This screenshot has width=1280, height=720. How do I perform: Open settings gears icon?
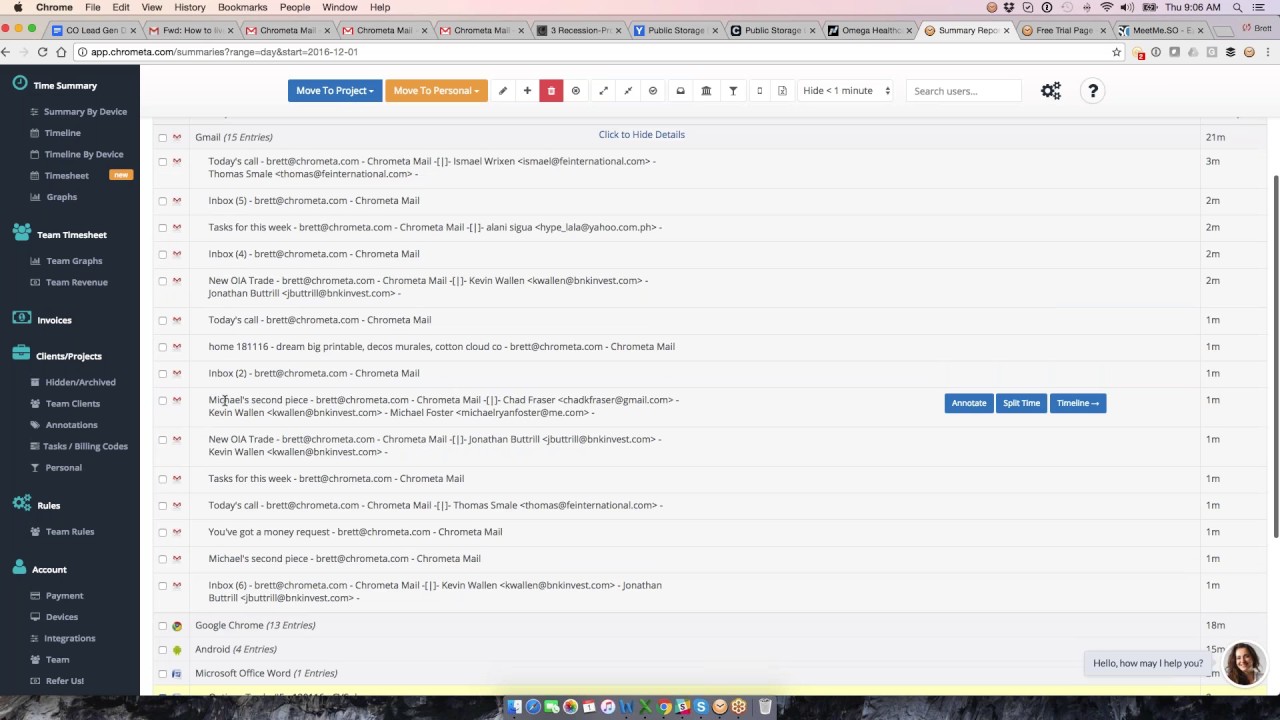[1051, 91]
